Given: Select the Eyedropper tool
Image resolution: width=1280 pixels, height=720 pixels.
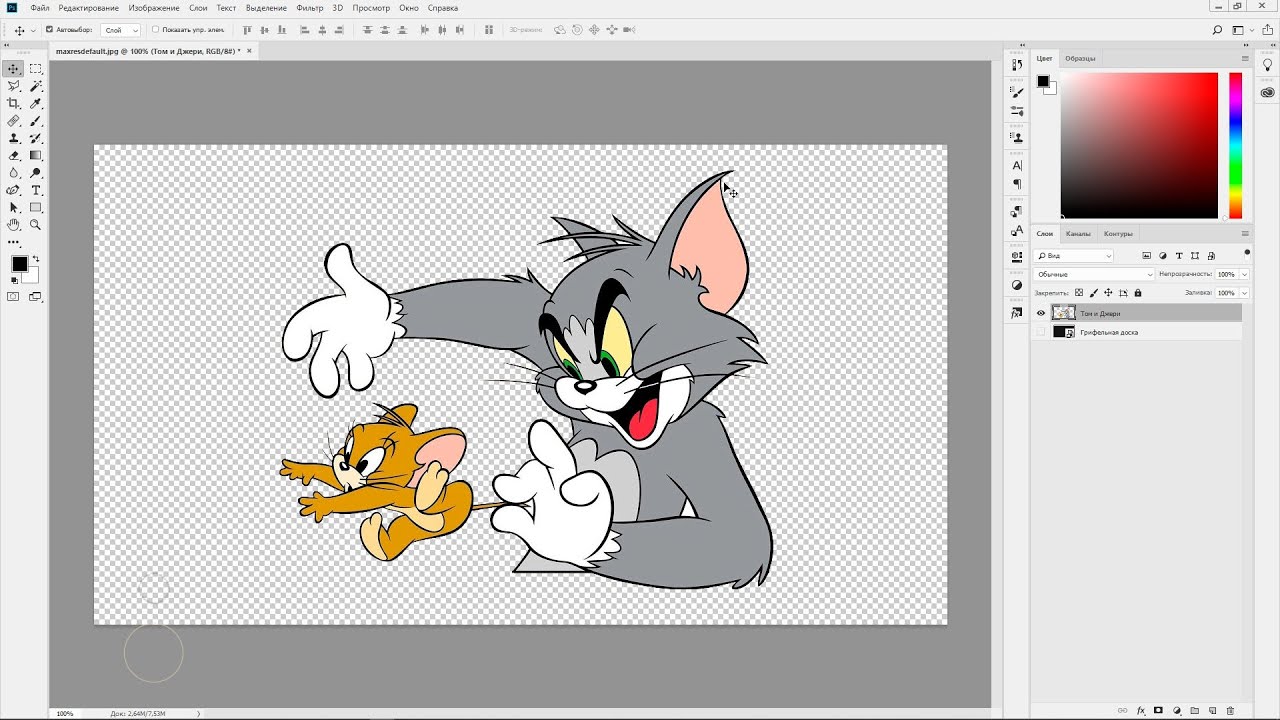Looking at the screenshot, I should coord(36,103).
